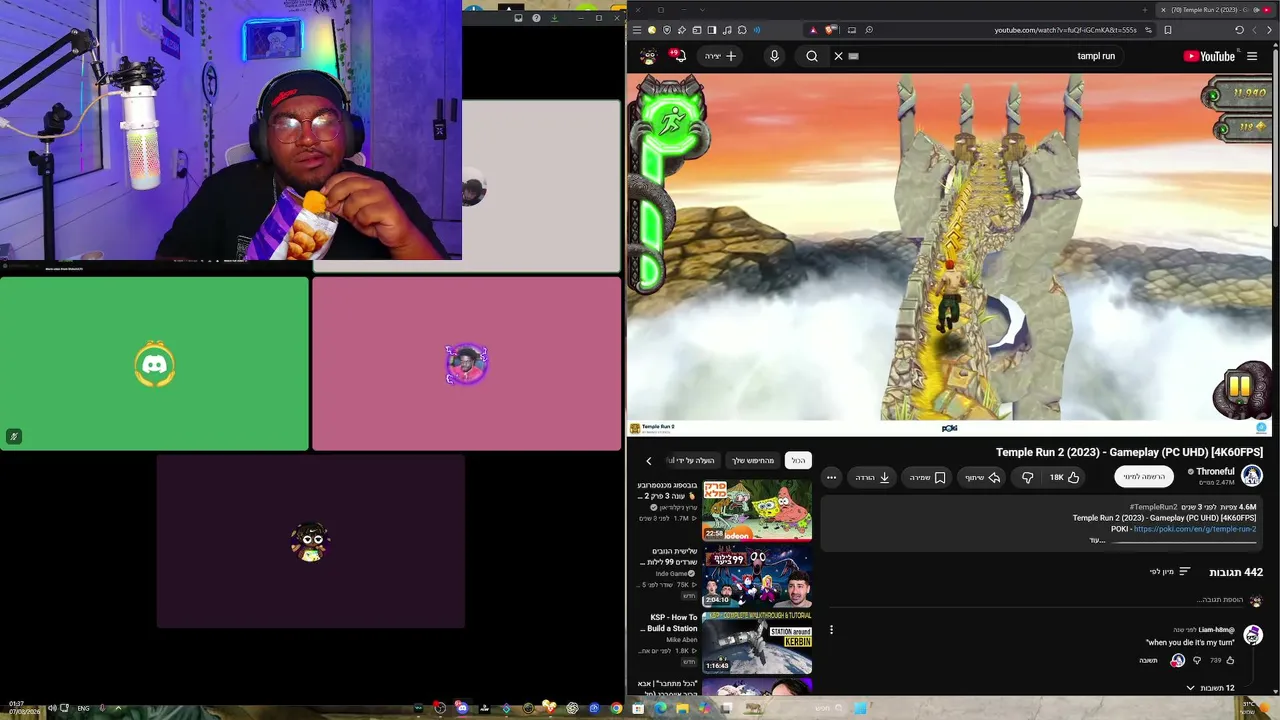Toggle the microphone mute icon in Discord

click(14, 436)
